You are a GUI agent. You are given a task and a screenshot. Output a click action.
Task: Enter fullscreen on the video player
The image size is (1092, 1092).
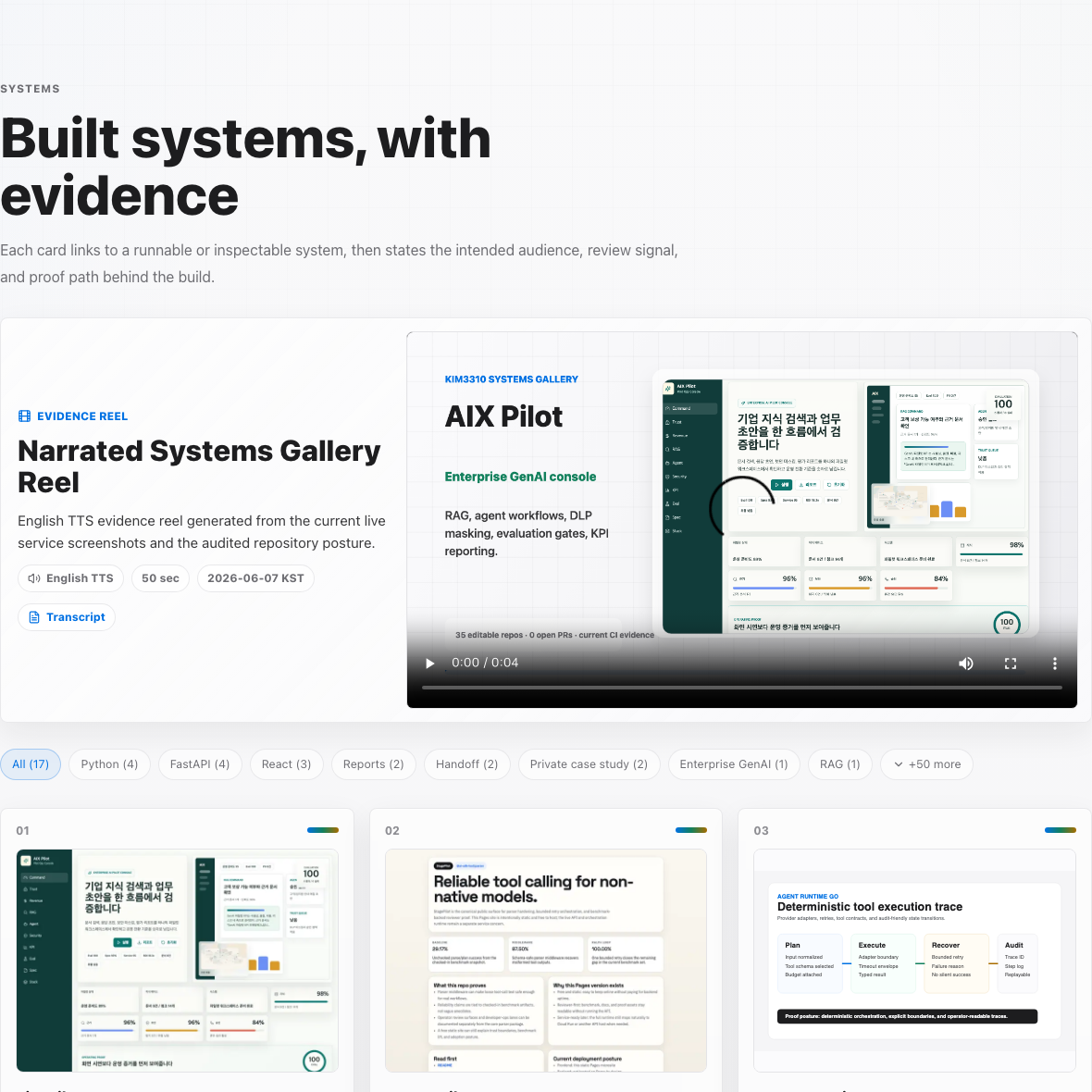(1011, 664)
